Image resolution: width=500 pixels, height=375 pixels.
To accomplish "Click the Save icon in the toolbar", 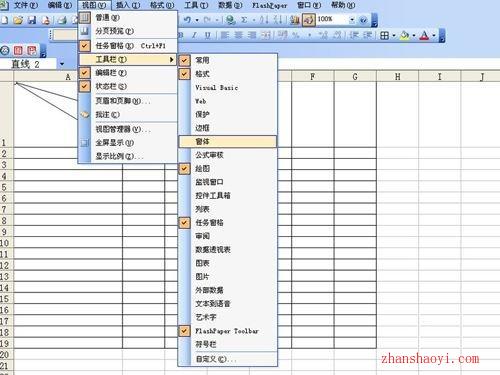I will pos(32,20).
